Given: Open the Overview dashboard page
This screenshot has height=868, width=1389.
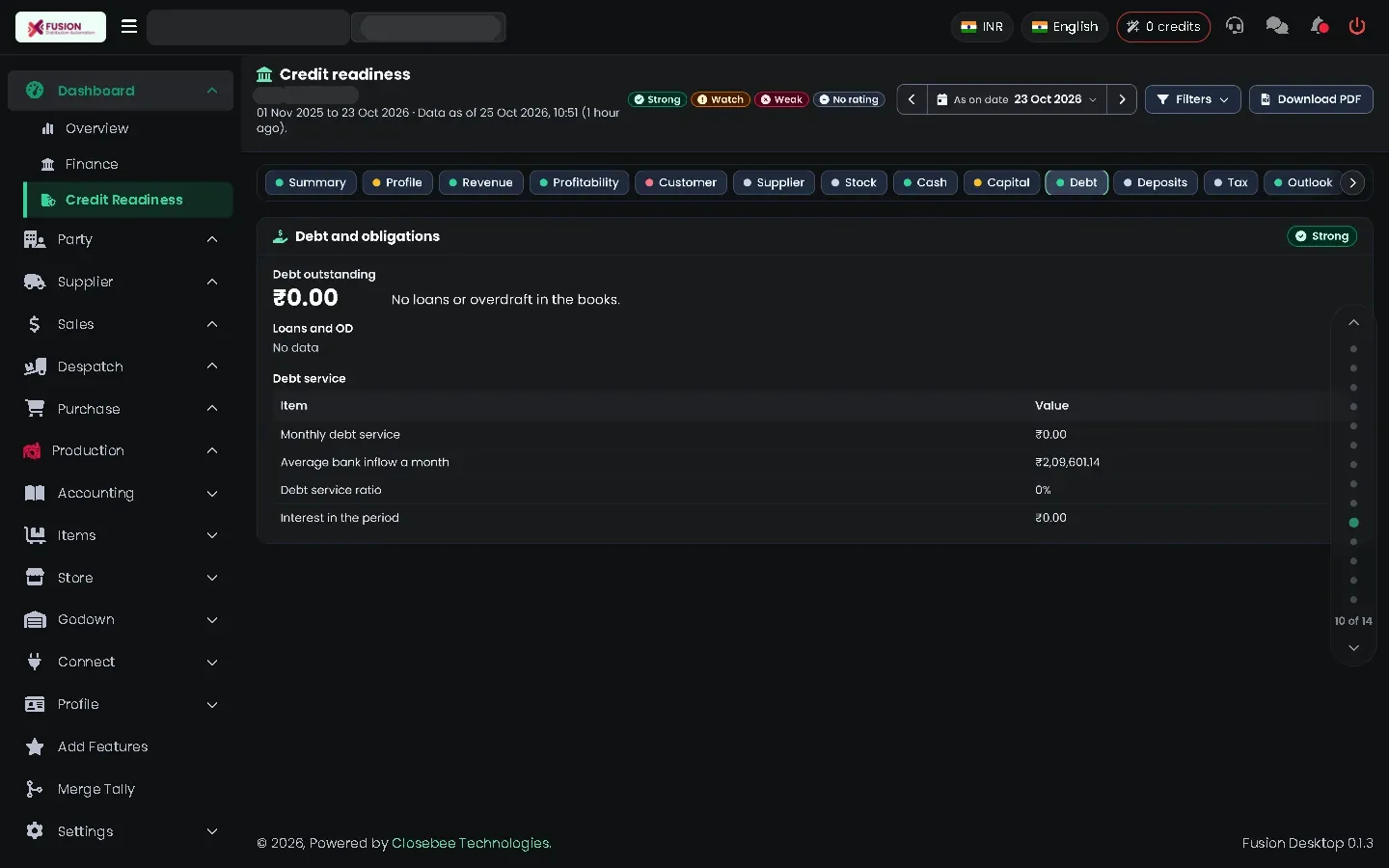Looking at the screenshot, I should tap(128, 128).
